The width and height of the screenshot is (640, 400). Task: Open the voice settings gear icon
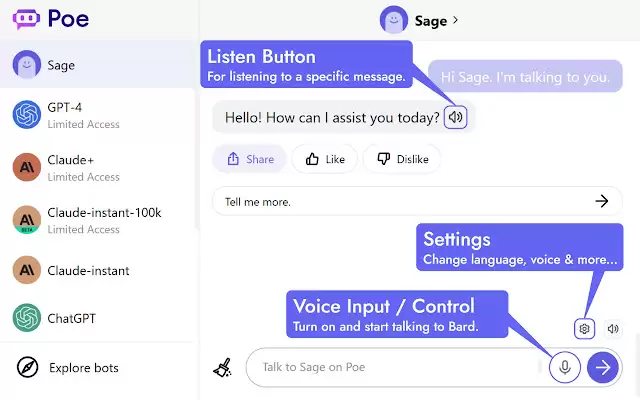[584, 329]
